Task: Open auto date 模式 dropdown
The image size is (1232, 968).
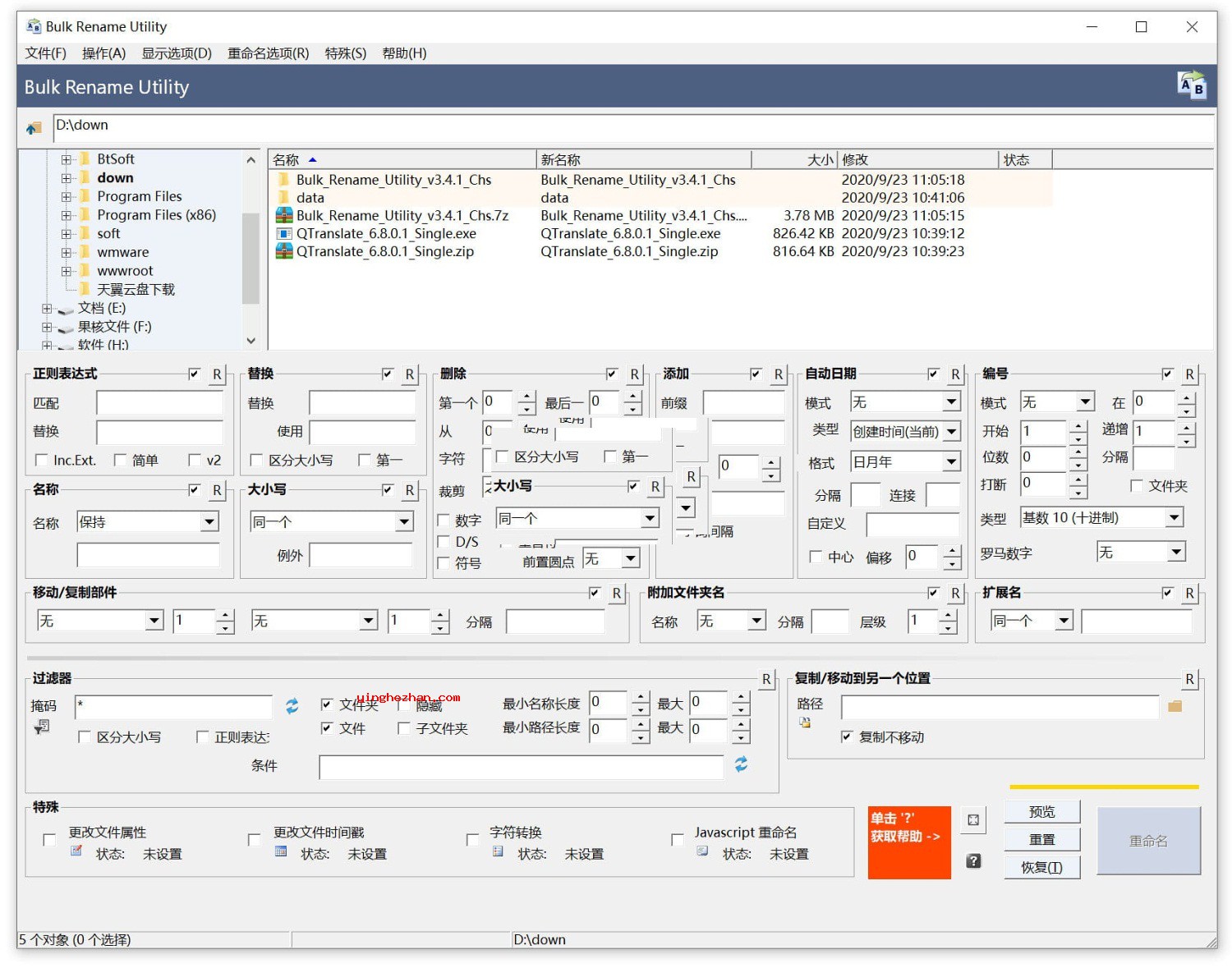Action: point(906,401)
